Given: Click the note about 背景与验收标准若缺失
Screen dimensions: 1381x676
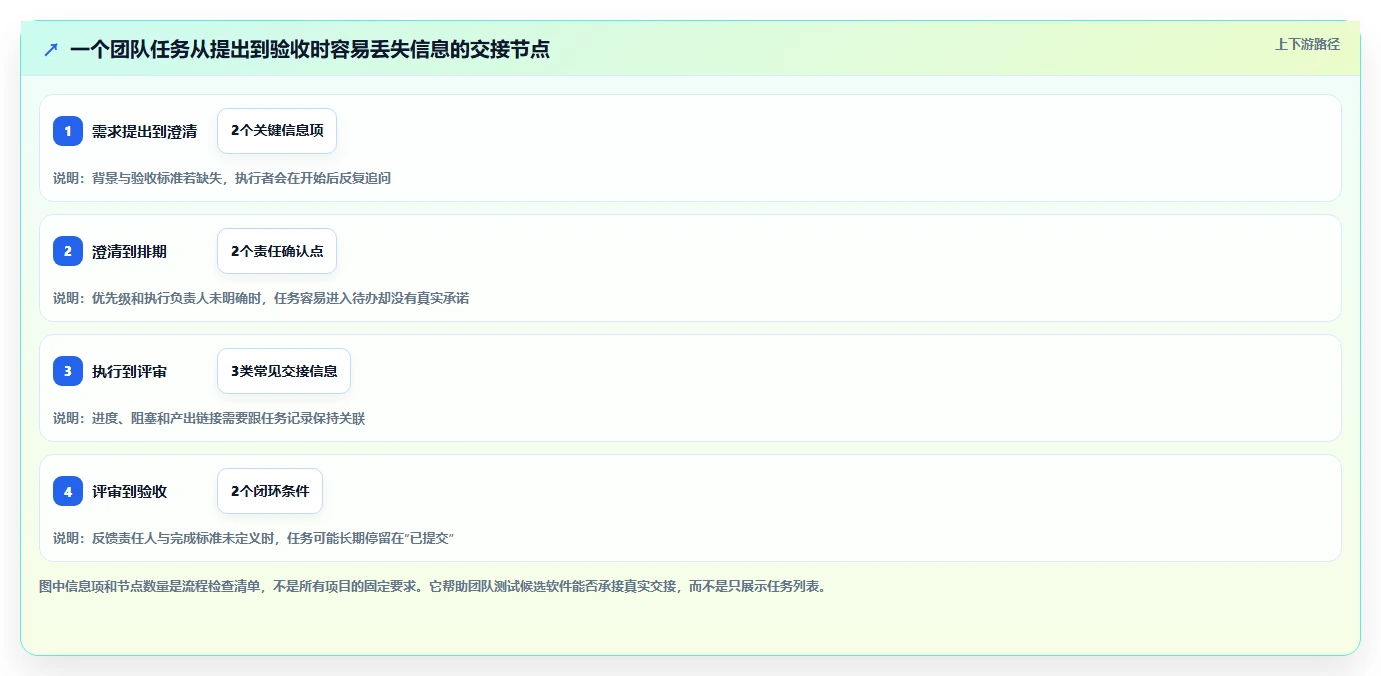Looking at the screenshot, I should pyautogui.click(x=222, y=178).
